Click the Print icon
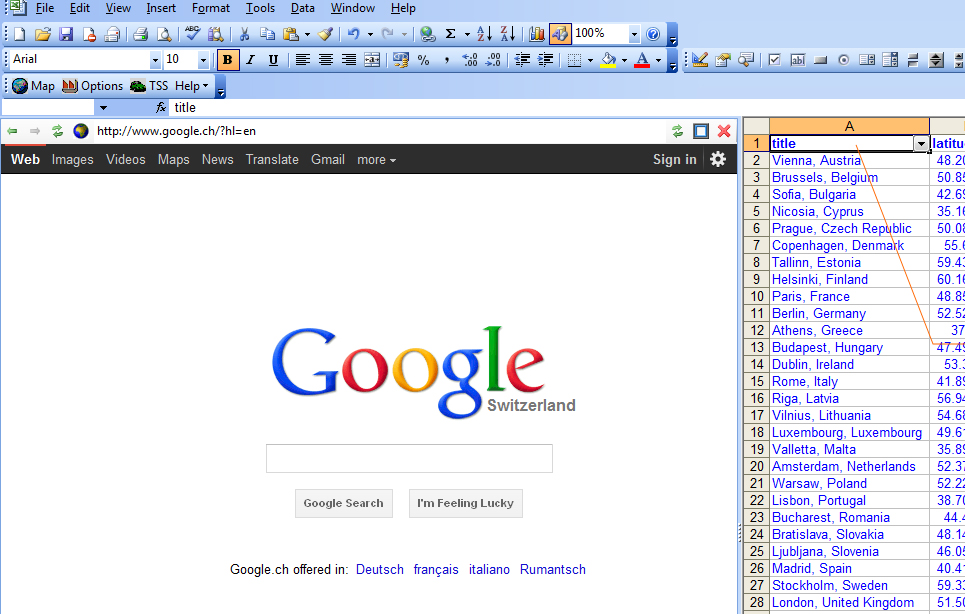Screen dimensions: 965x614 click(140, 34)
